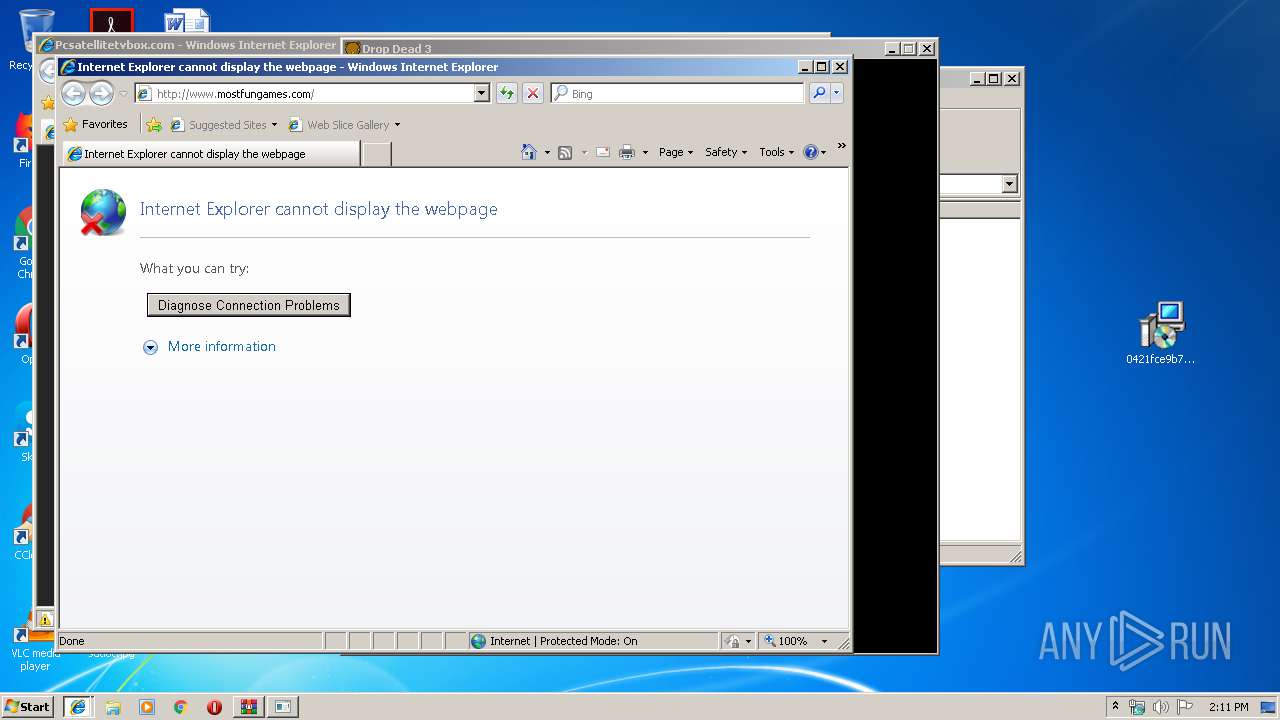This screenshot has width=1280, height=720.
Task: Expand the Web Slice Gallery dropdown arrow
Action: (x=397, y=125)
